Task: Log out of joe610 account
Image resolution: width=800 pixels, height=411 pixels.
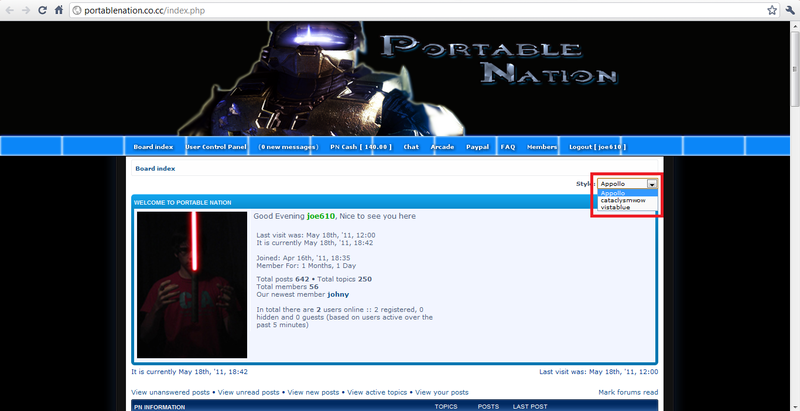Action: (x=597, y=147)
